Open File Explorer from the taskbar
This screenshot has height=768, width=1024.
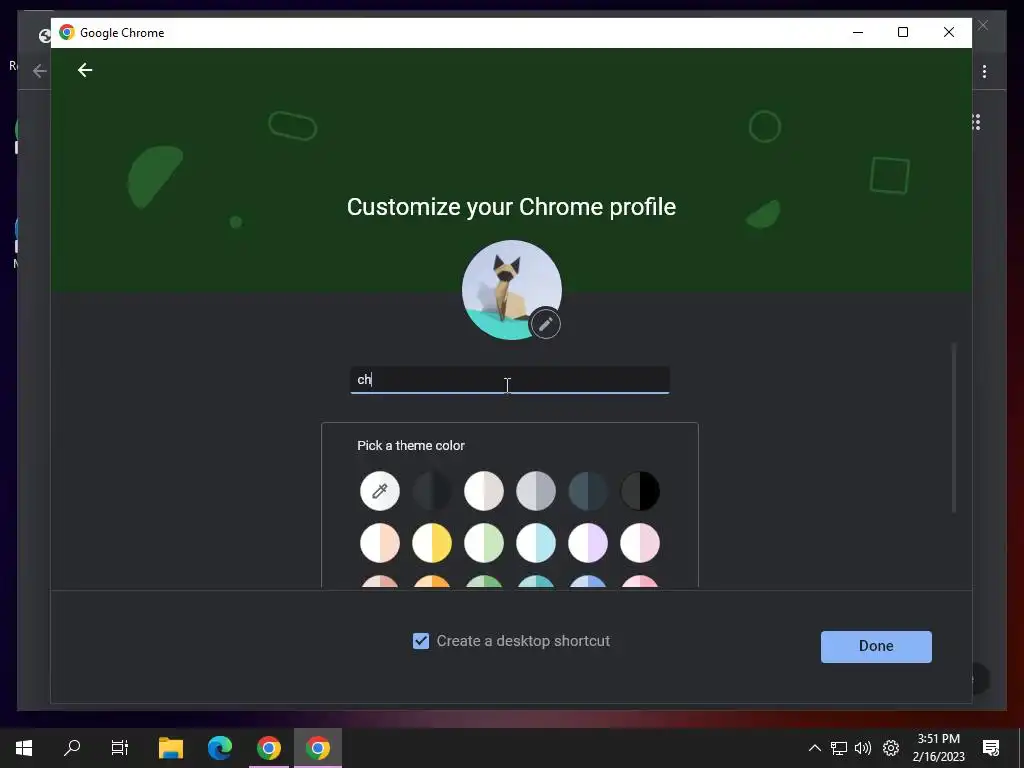[171, 748]
